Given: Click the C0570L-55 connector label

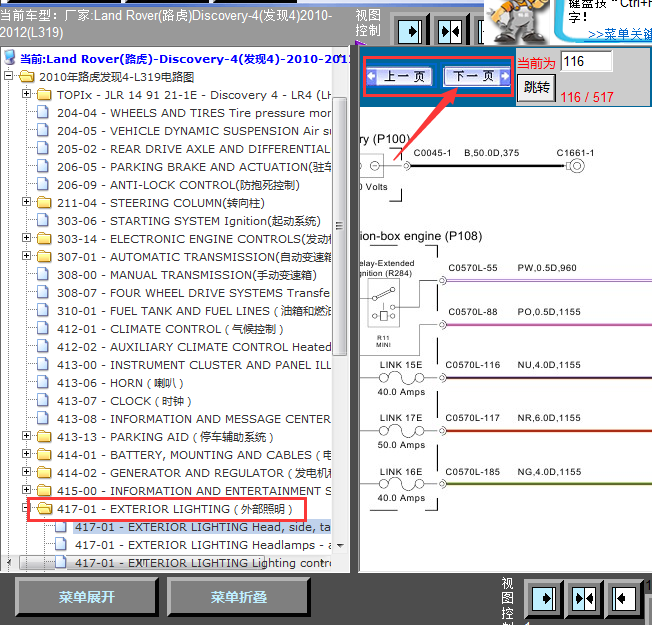Looking at the screenshot, I should click(473, 267).
